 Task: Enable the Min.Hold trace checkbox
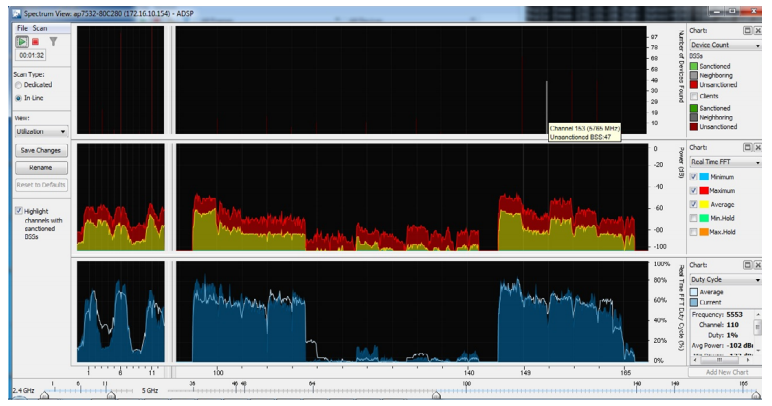click(x=693, y=218)
